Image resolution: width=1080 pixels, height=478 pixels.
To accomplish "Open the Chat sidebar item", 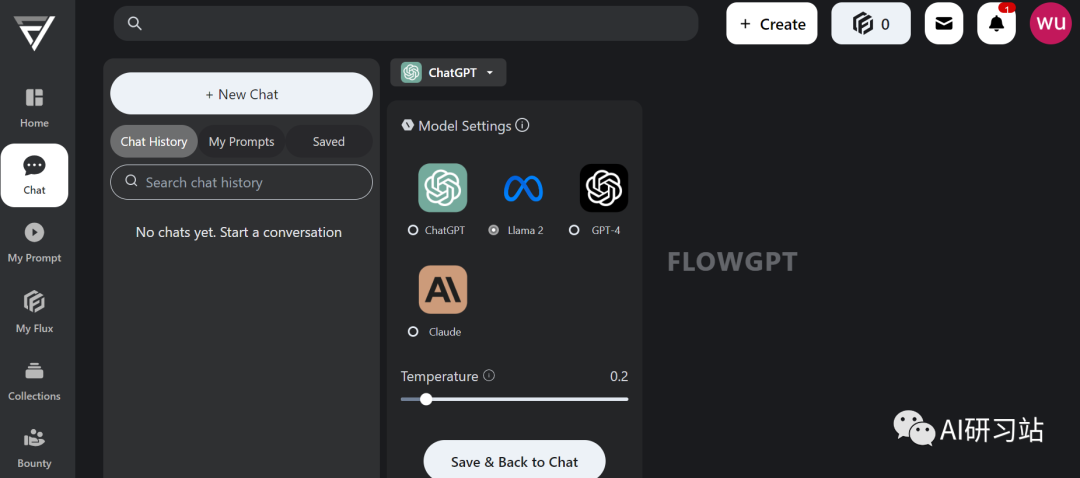I will [x=34, y=175].
